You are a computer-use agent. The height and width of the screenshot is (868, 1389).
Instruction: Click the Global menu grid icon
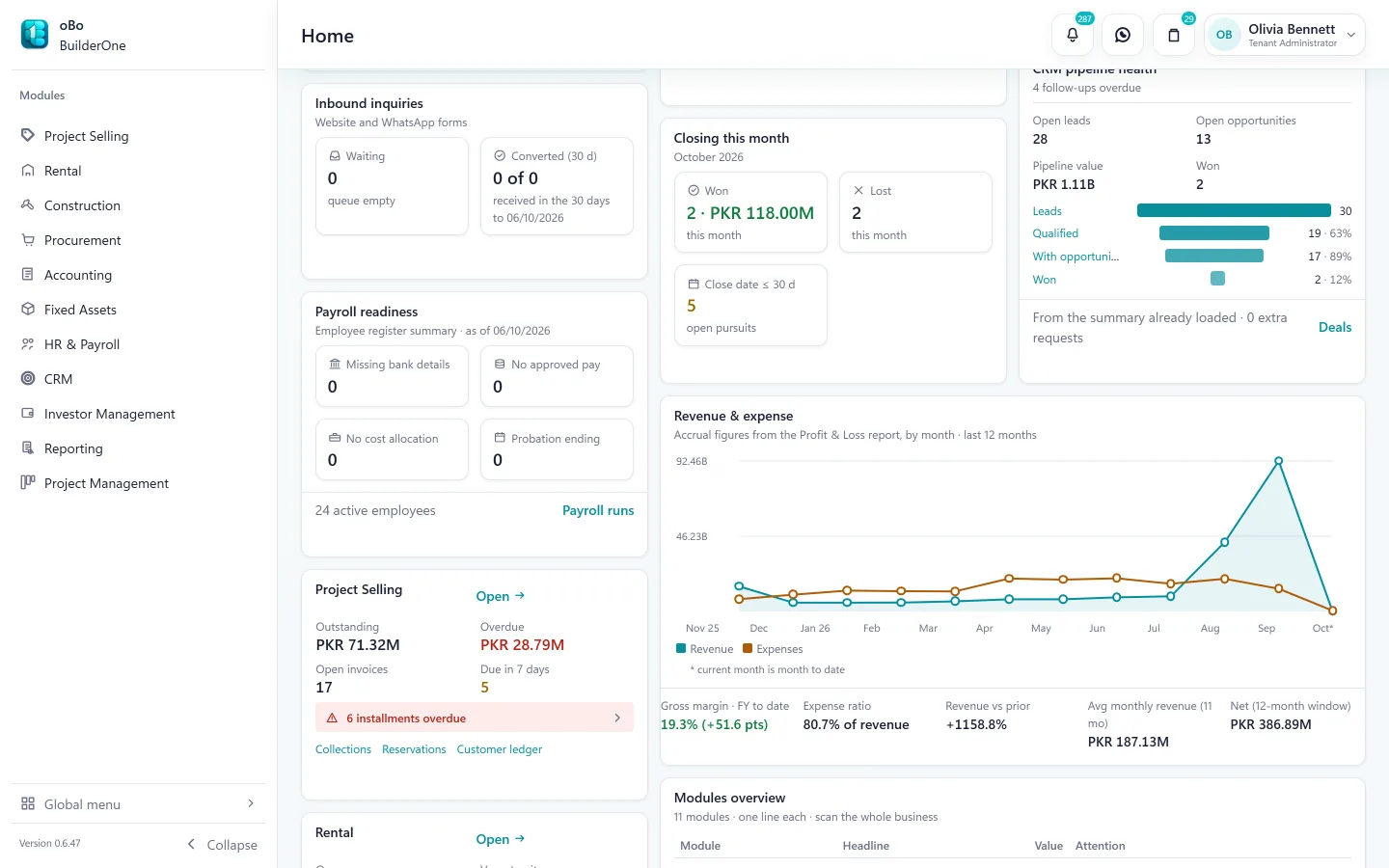(28, 804)
